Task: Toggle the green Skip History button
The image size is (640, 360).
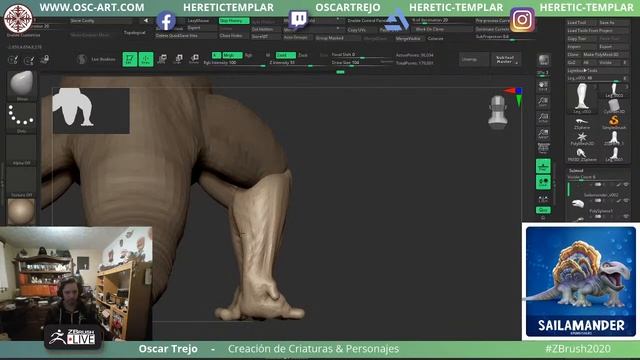Action: coord(234,20)
